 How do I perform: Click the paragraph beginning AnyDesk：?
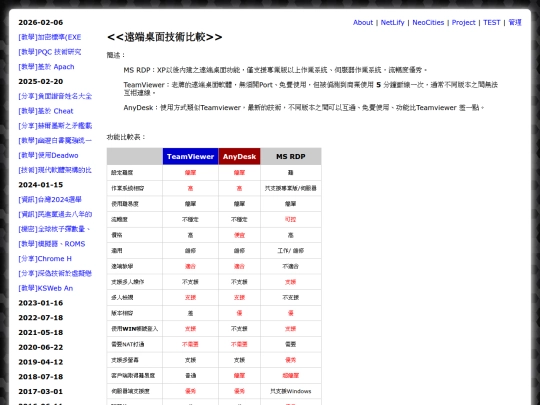pos(304,108)
